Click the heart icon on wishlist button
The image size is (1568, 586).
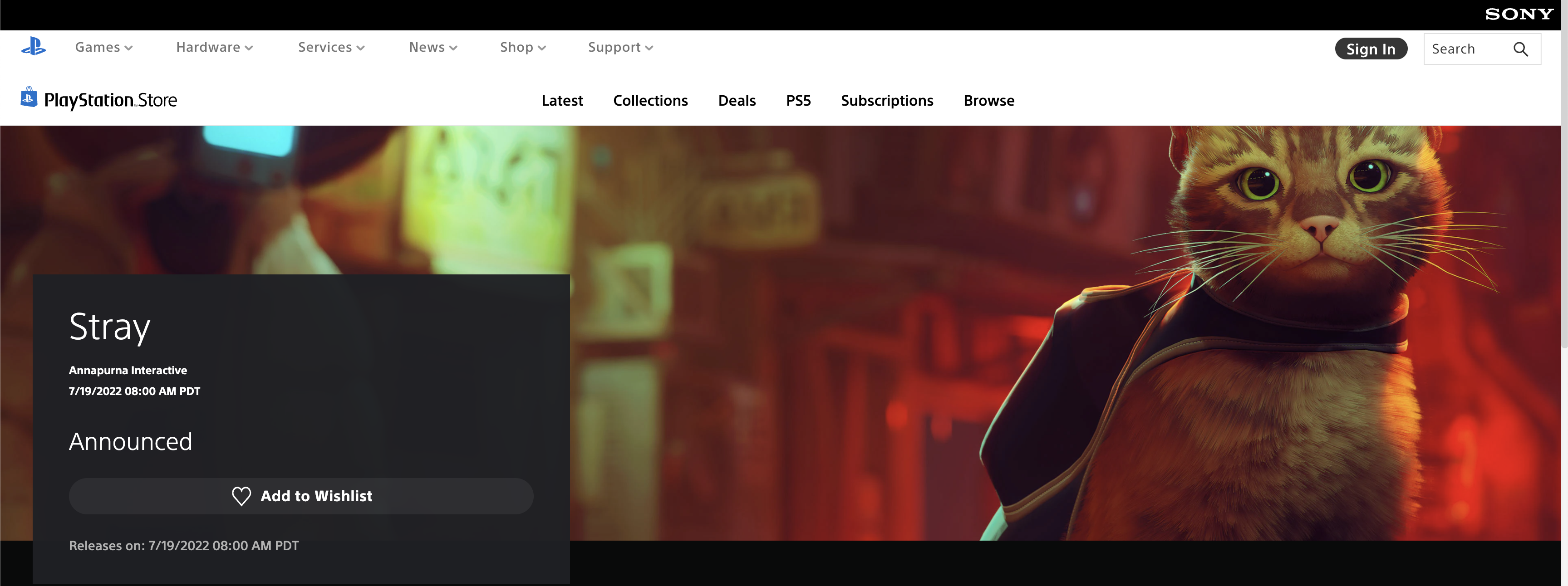(241, 496)
